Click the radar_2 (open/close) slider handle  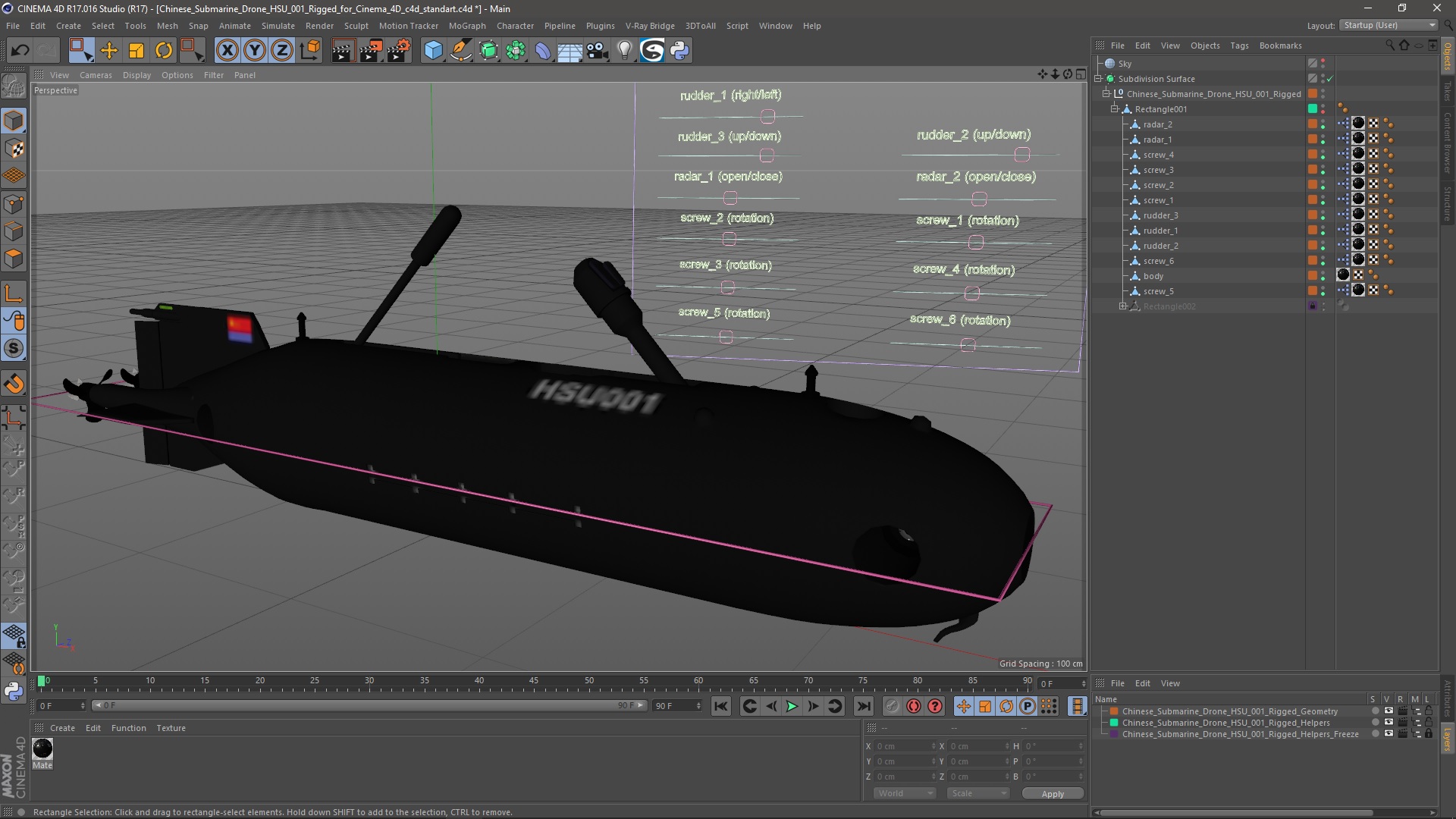point(979,199)
